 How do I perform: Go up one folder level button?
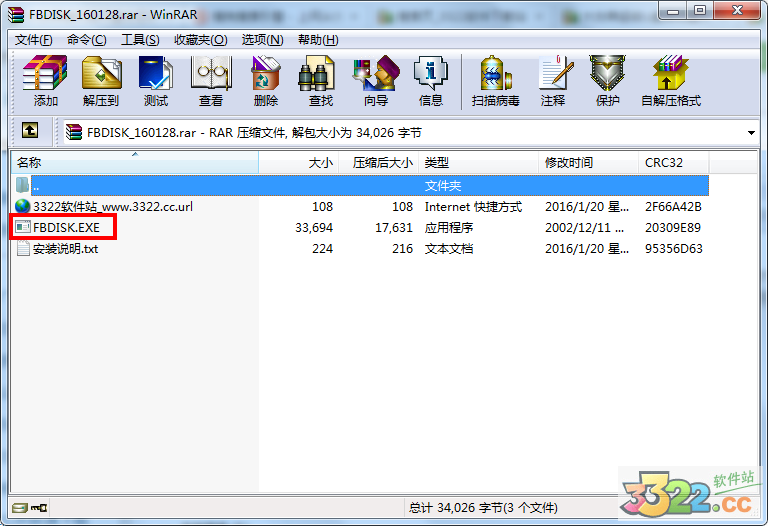(30, 131)
